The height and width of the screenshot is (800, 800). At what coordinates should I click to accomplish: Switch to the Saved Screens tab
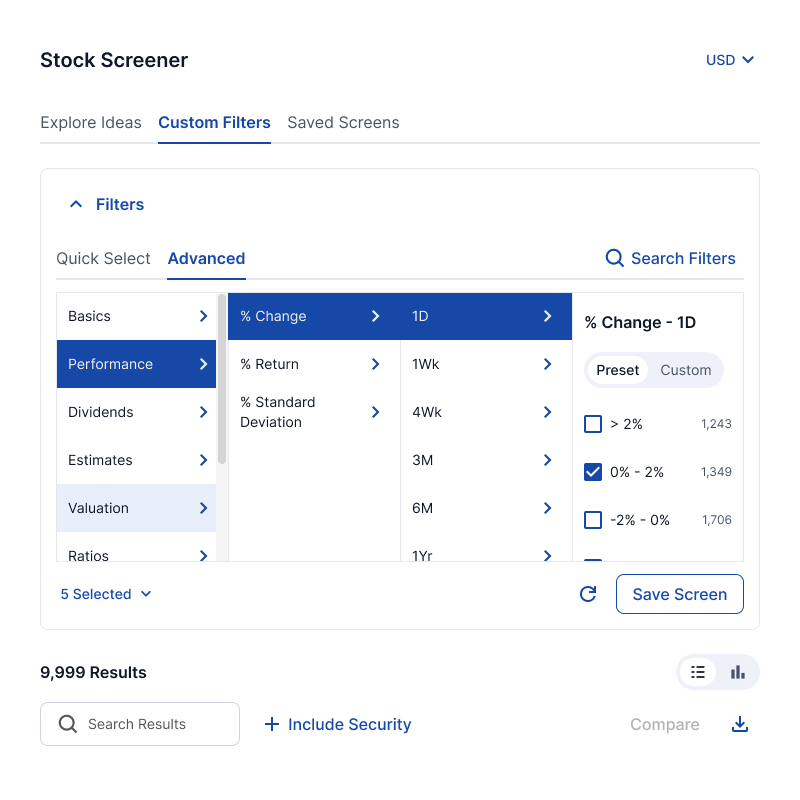343,123
